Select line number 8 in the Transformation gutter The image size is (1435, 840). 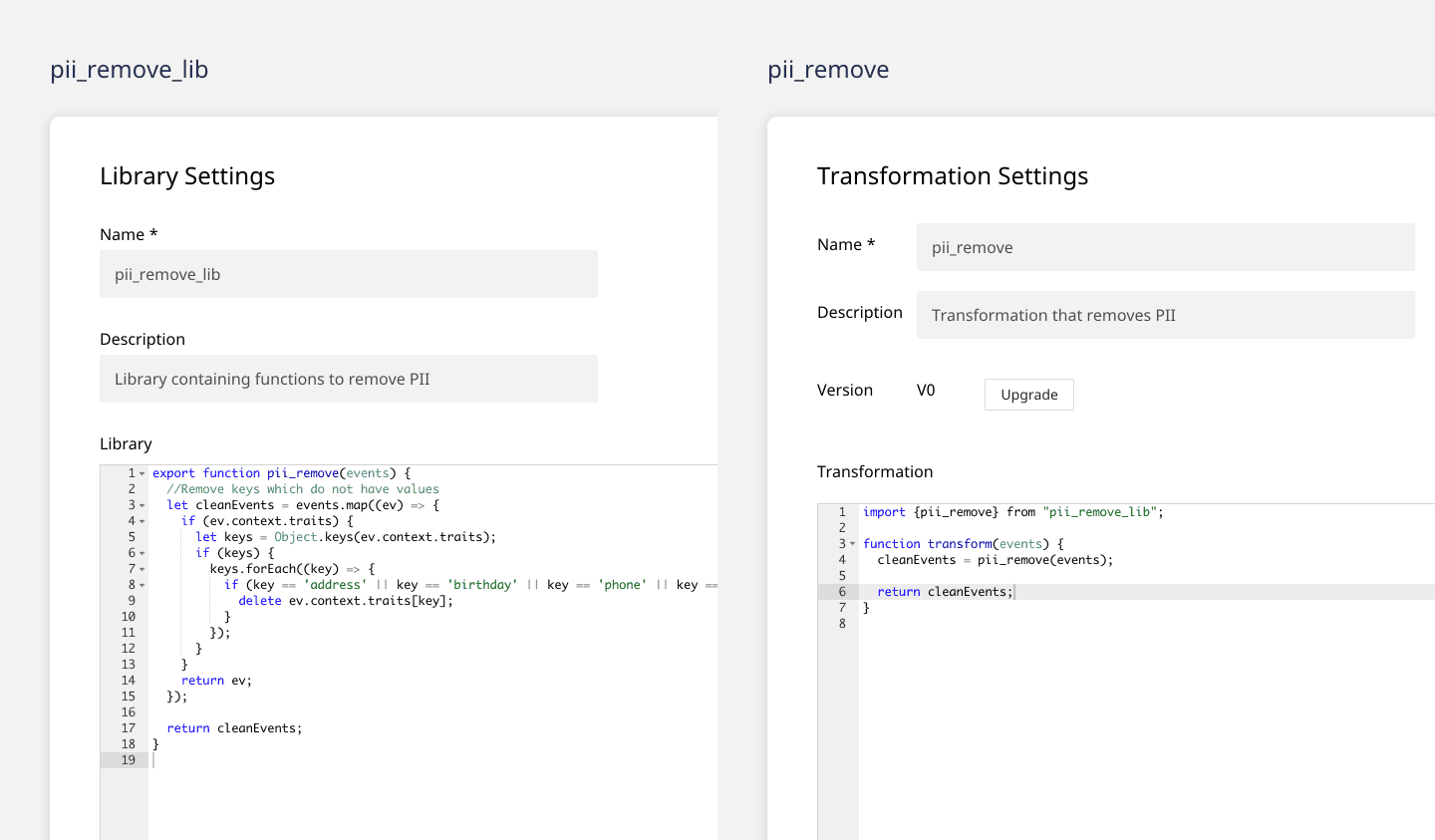[842, 624]
